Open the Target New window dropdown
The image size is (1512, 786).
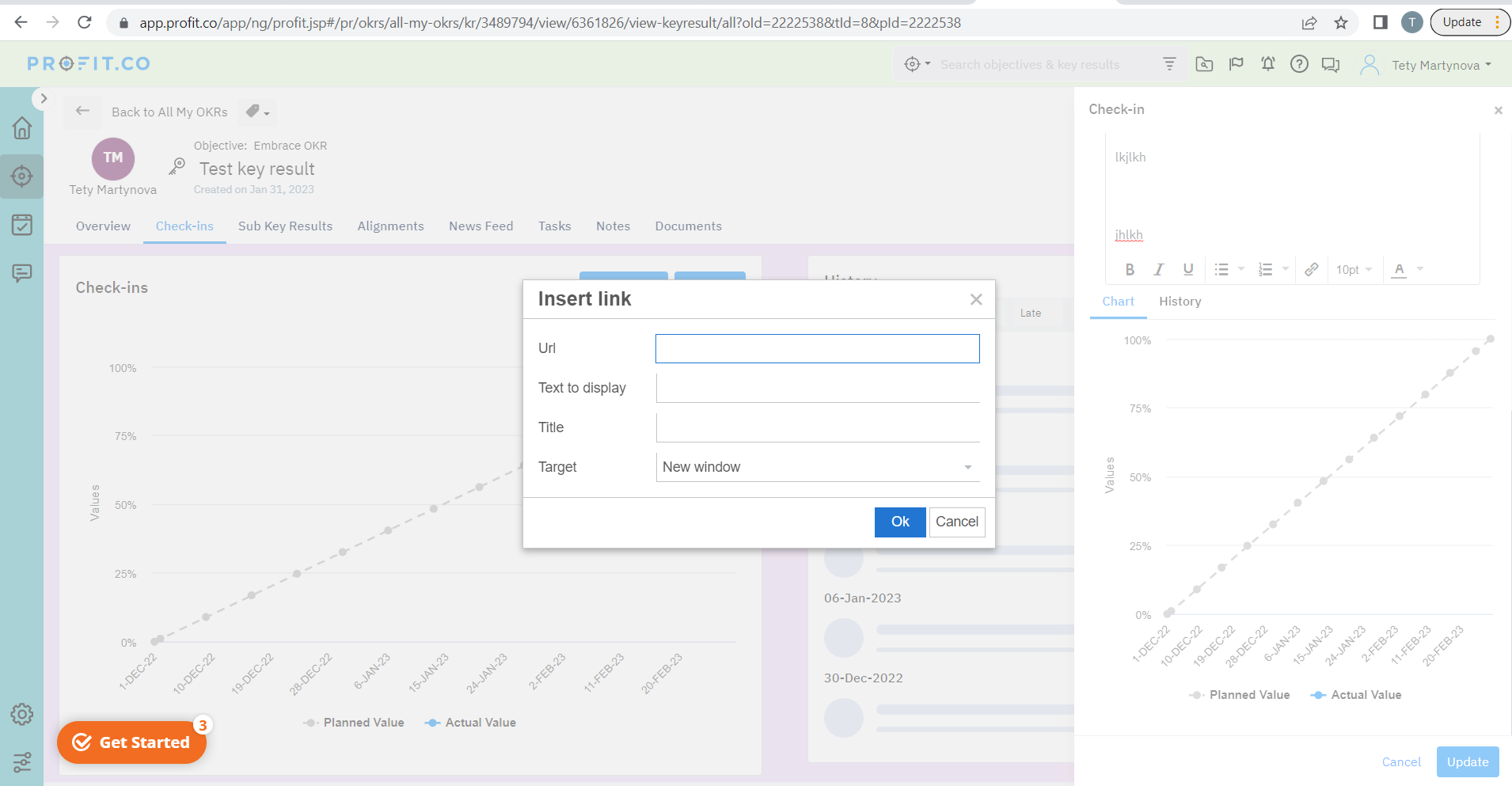coord(818,467)
